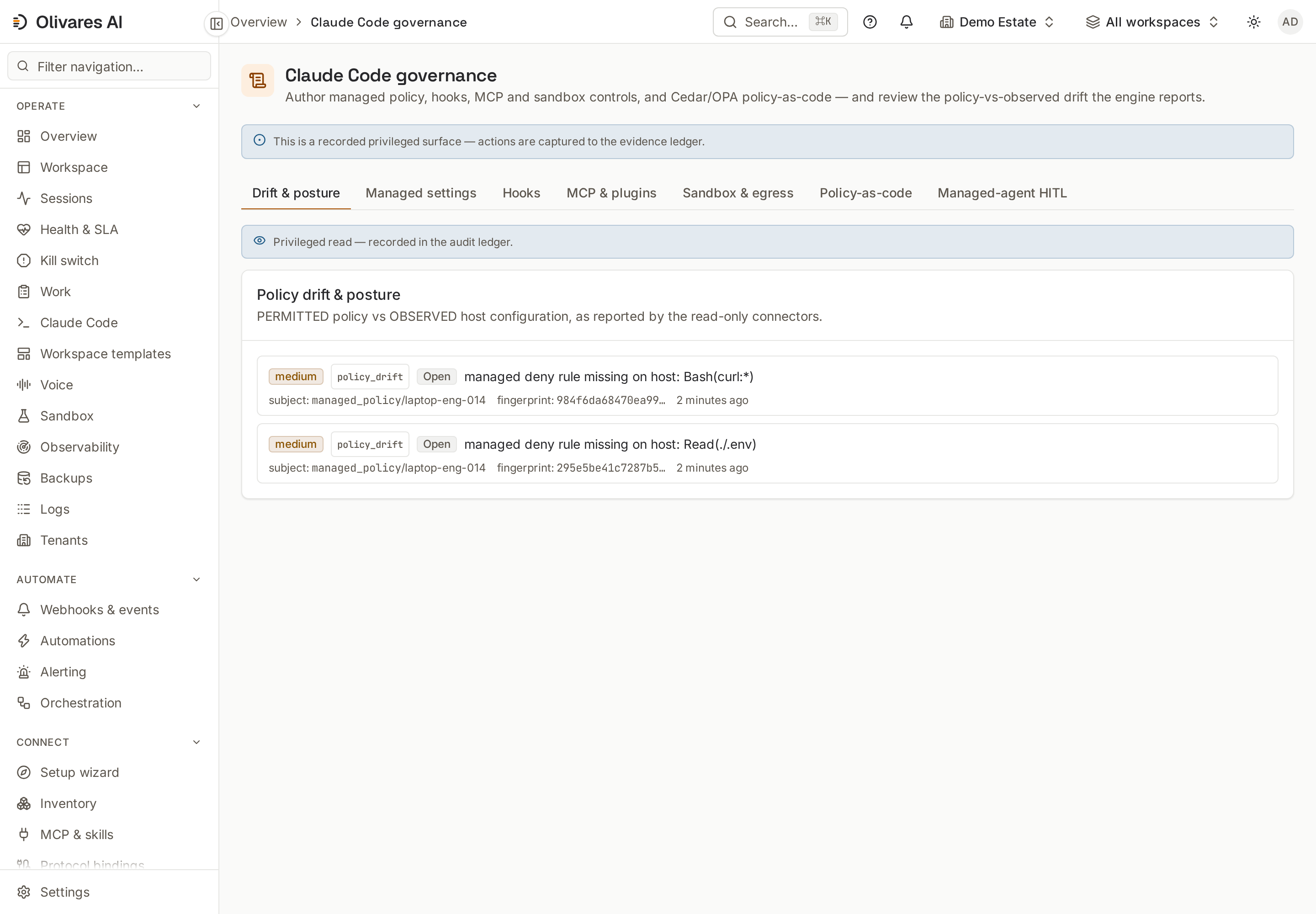Click the Observability radar icon

23,446
